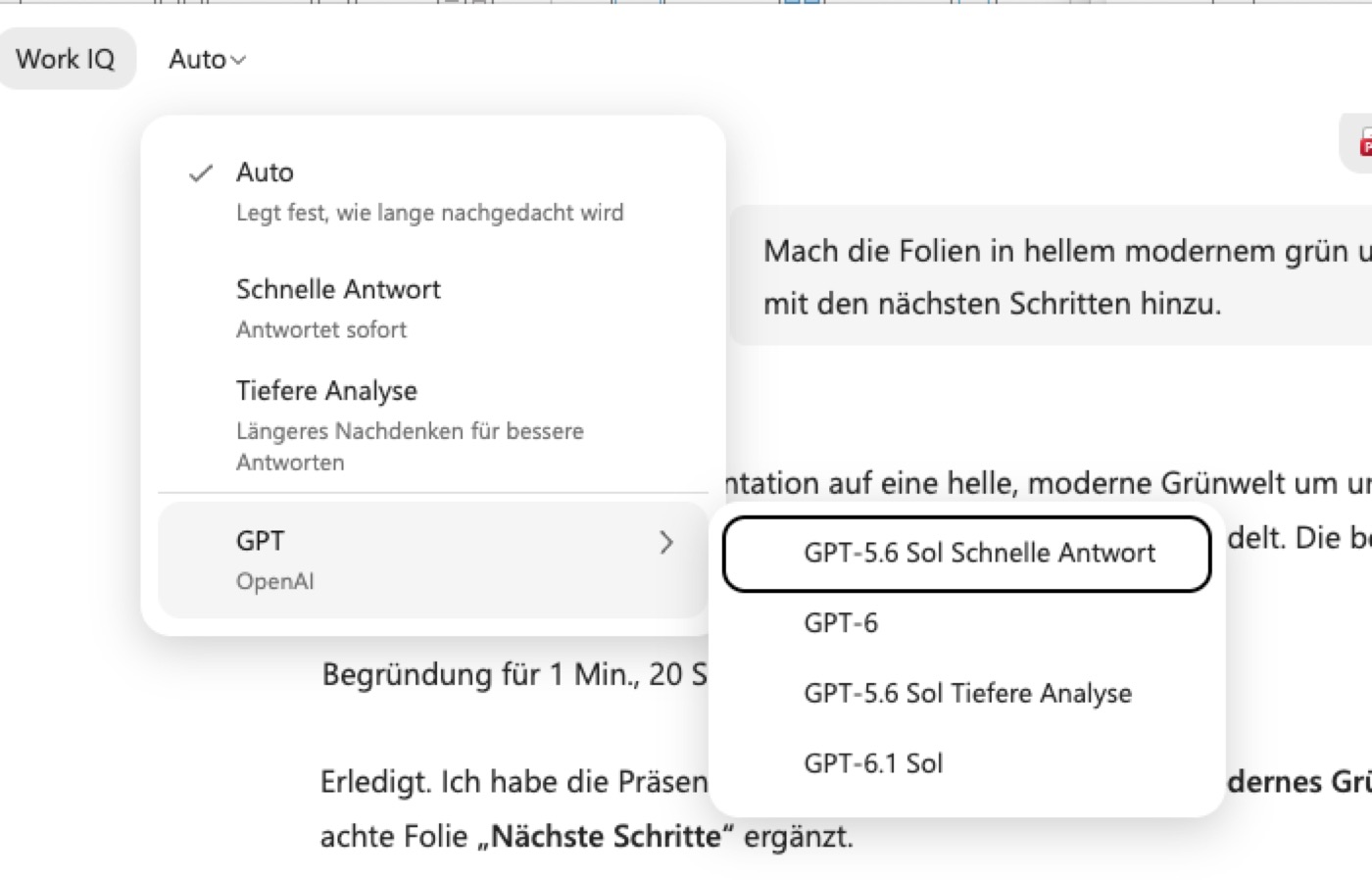Choose Tiefere Analyse mode
1372x880 pixels.
coord(432,425)
